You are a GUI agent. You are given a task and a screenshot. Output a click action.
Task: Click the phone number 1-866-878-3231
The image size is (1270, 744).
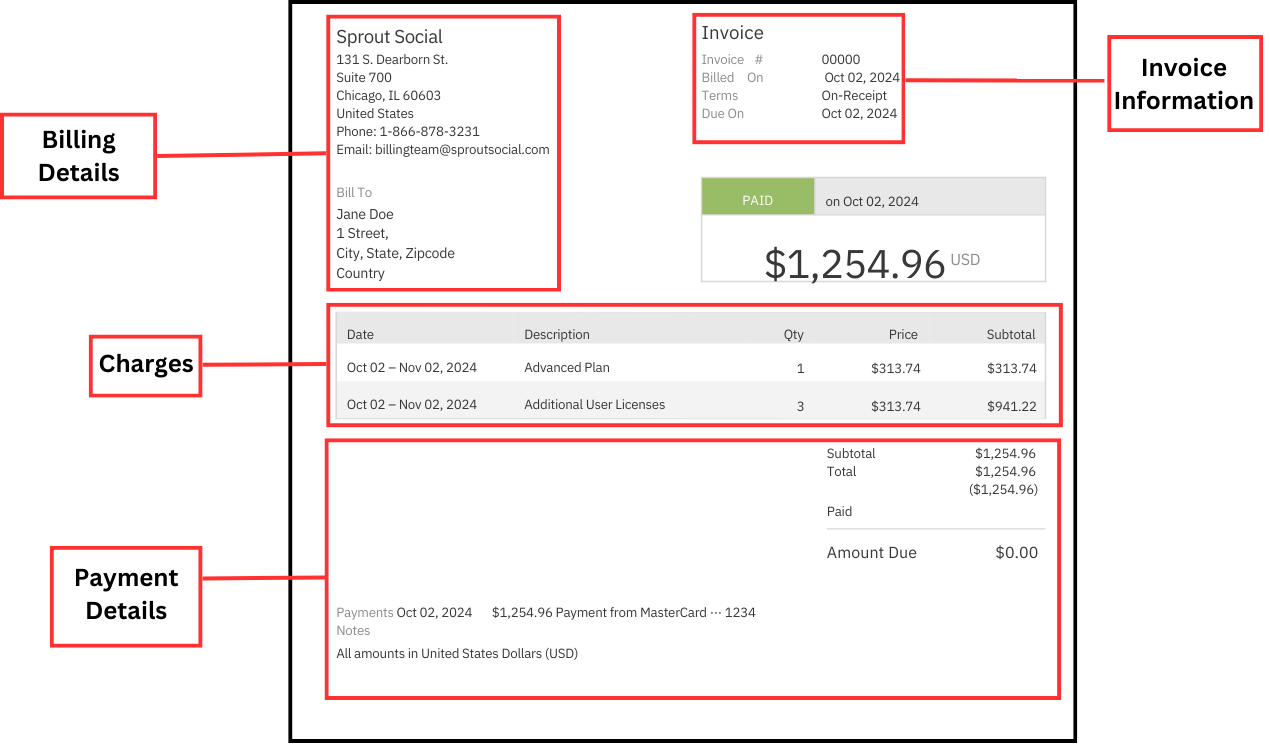429,132
